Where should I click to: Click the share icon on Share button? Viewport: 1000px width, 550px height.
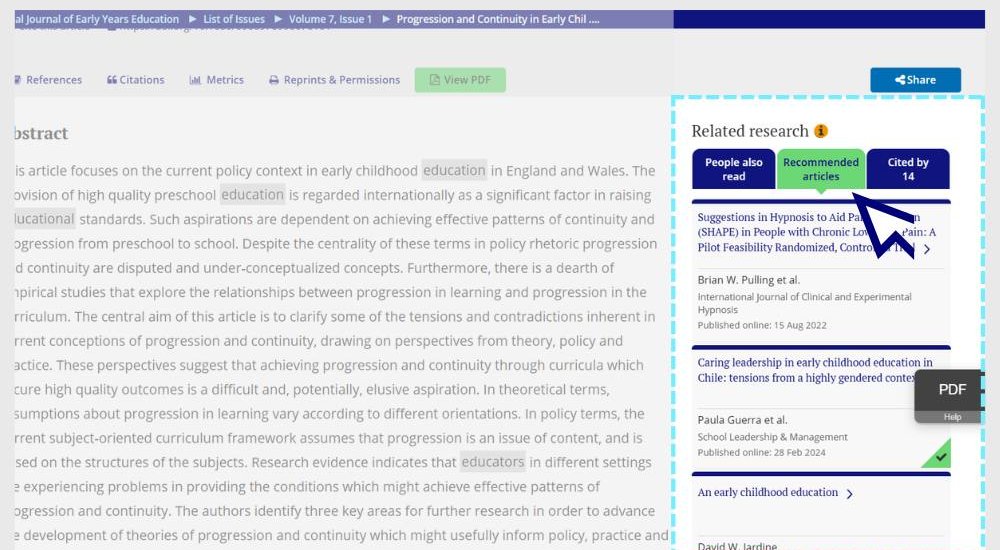click(900, 80)
